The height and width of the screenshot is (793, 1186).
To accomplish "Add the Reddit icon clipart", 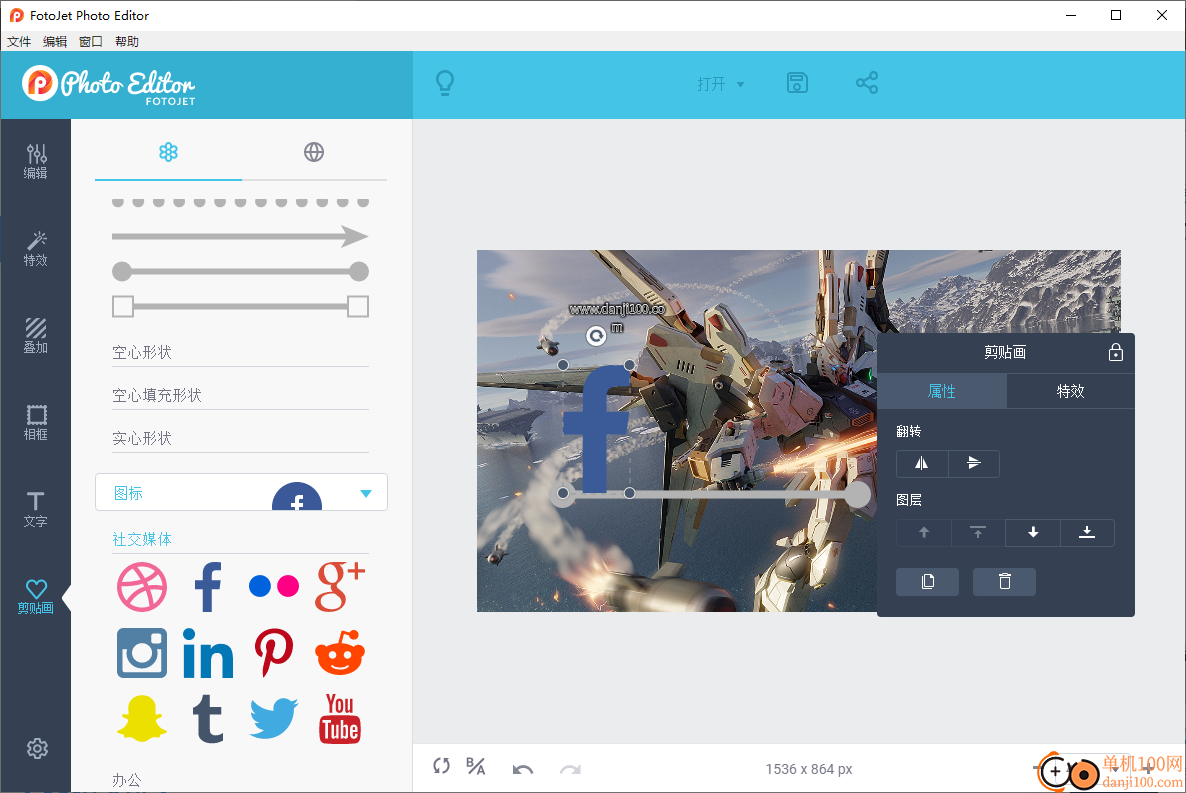I will [340, 652].
